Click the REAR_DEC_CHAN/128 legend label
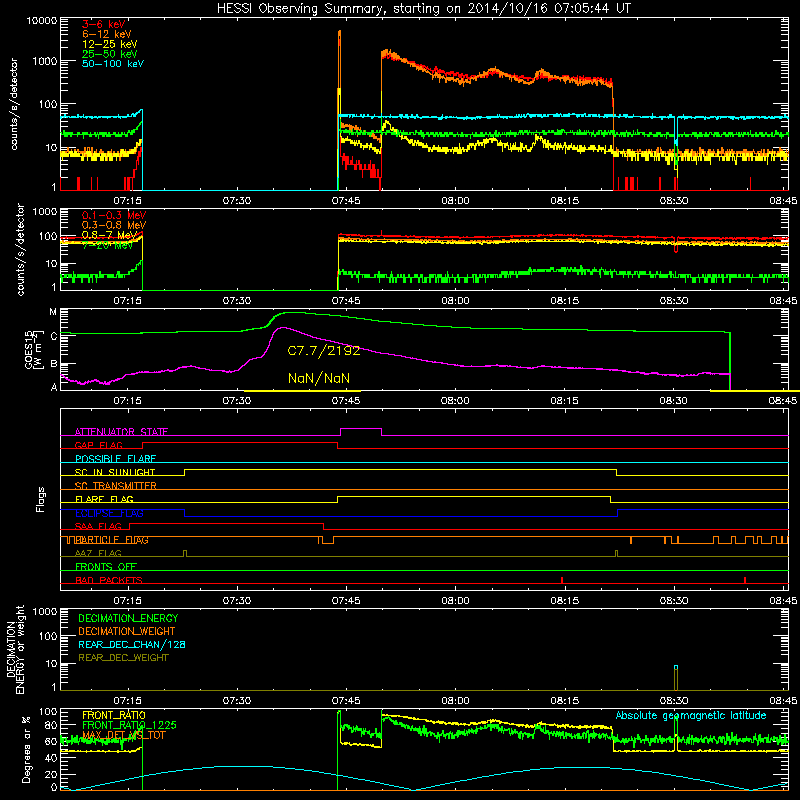 coord(132,645)
